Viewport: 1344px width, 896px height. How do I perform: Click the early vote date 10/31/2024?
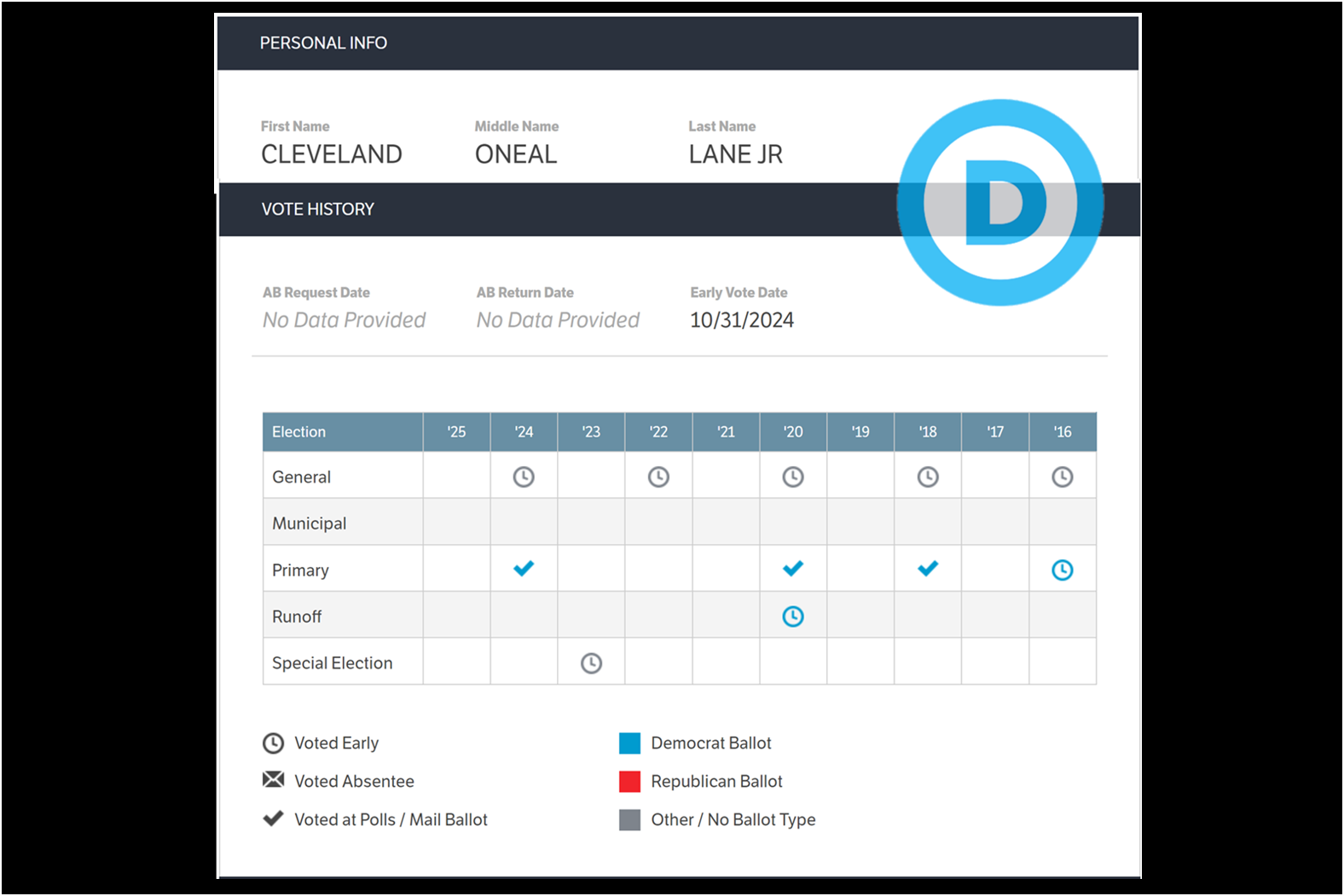pyautogui.click(x=742, y=321)
